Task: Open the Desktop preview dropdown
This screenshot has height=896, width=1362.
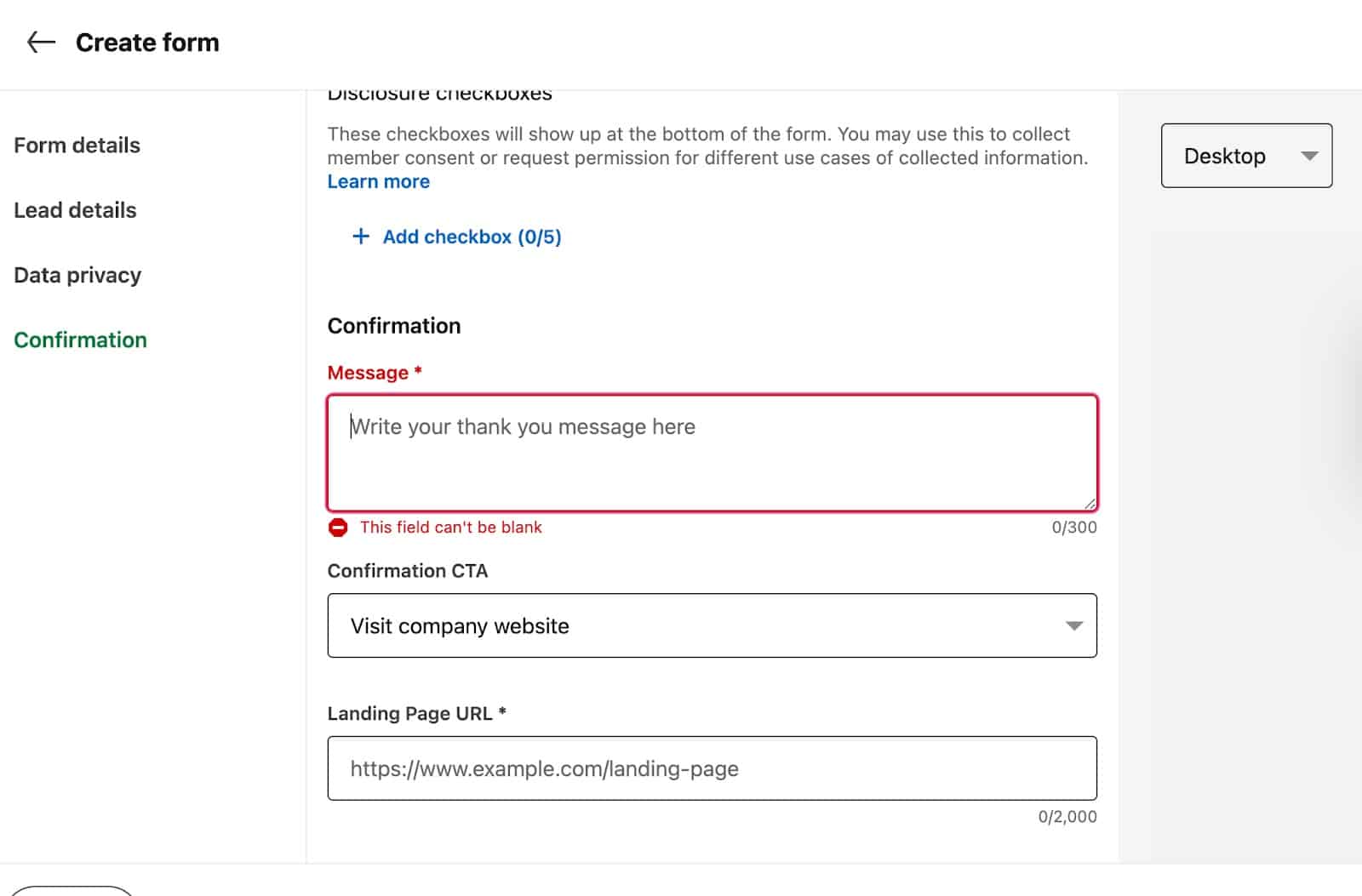Action: (x=1246, y=156)
